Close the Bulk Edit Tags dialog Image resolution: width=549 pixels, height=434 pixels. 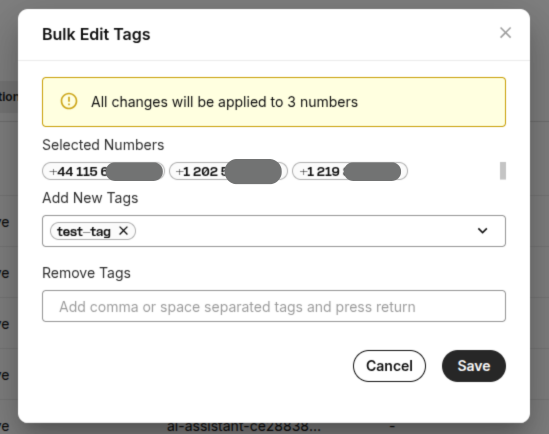[x=505, y=33]
